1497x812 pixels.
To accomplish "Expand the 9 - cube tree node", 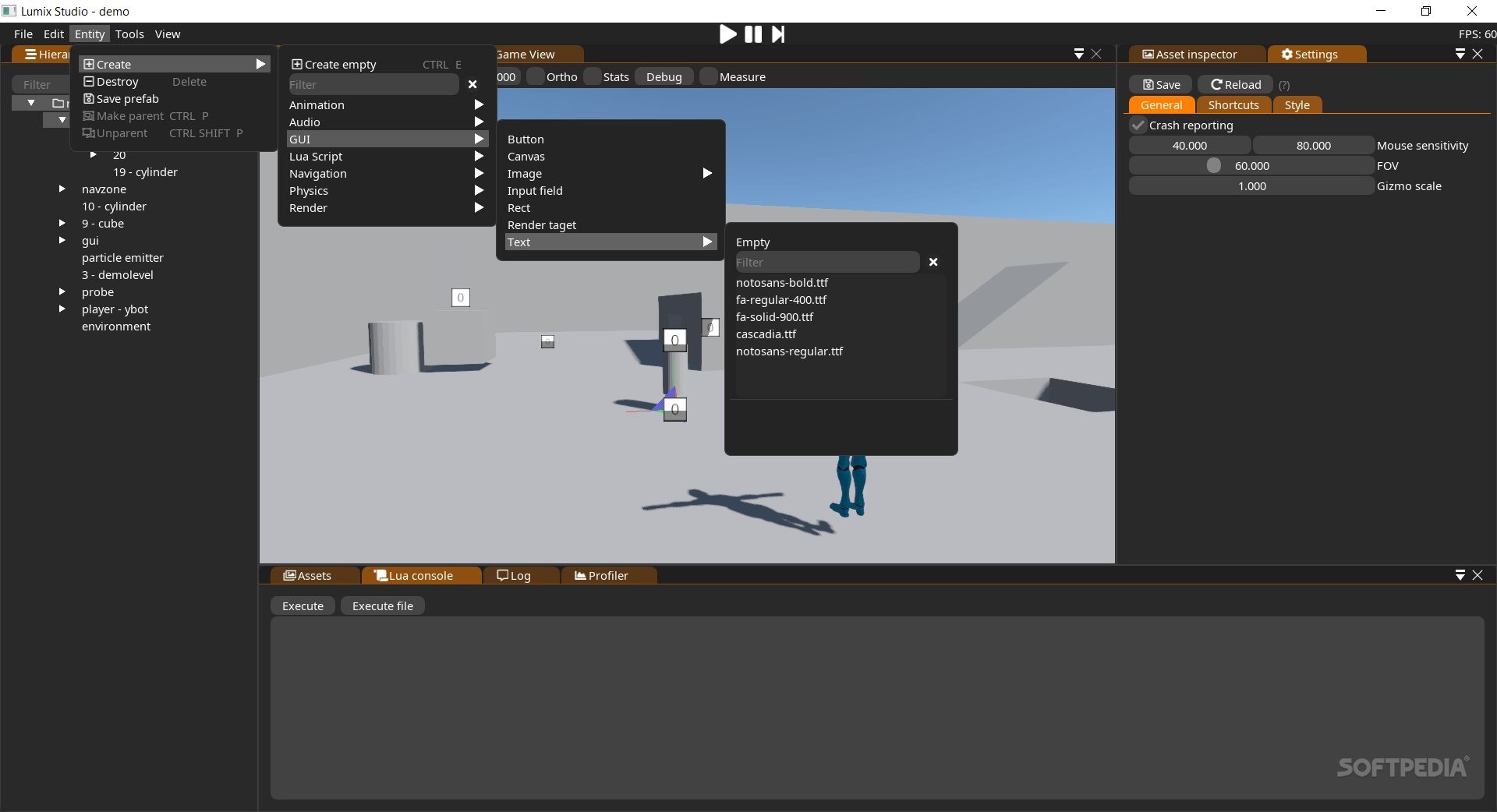I will [62, 223].
